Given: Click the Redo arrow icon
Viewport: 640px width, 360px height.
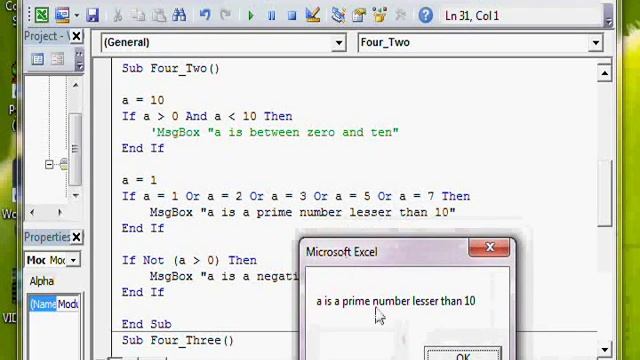Looking at the screenshot, I should coord(225,16).
